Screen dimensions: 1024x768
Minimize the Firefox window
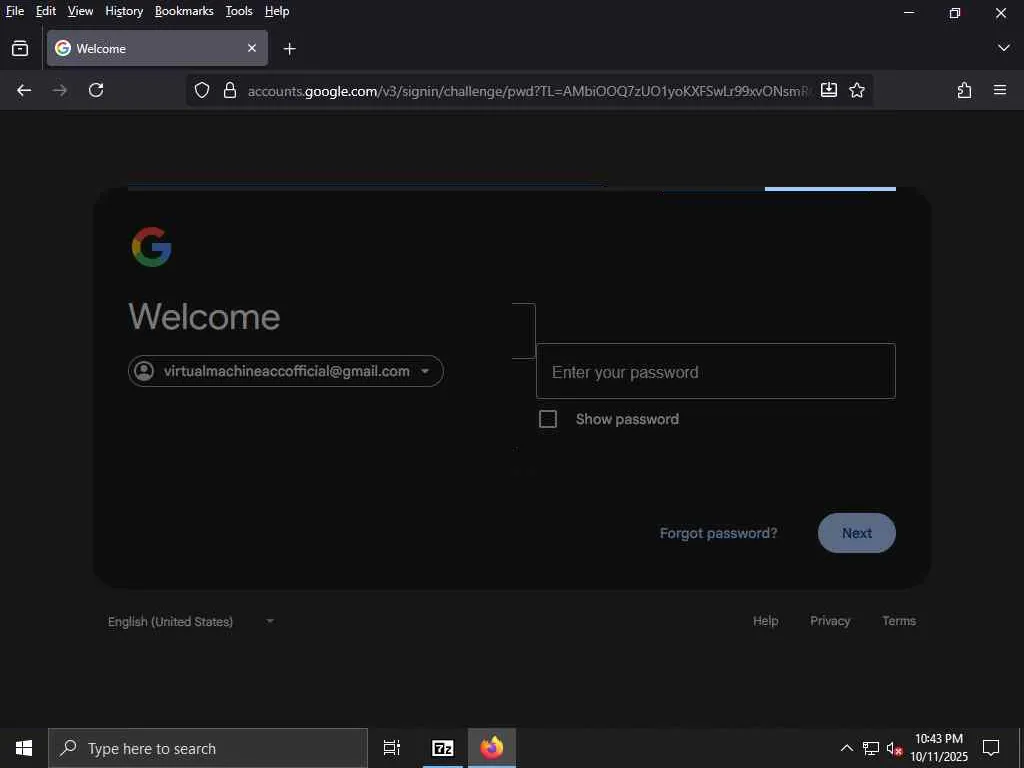point(908,12)
